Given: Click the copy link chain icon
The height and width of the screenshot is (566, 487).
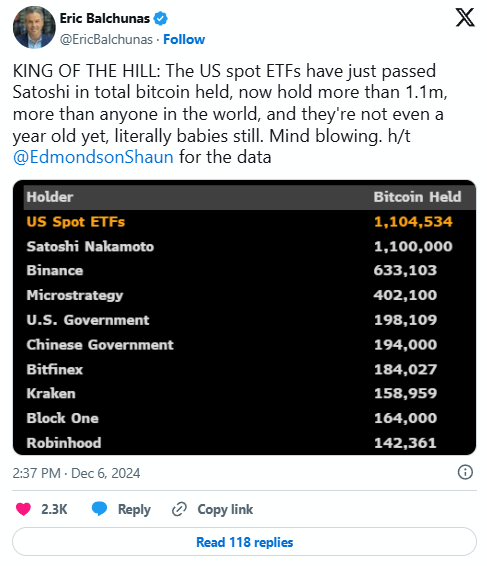Looking at the screenshot, I should pyautogui.click(x=179, y=509).
